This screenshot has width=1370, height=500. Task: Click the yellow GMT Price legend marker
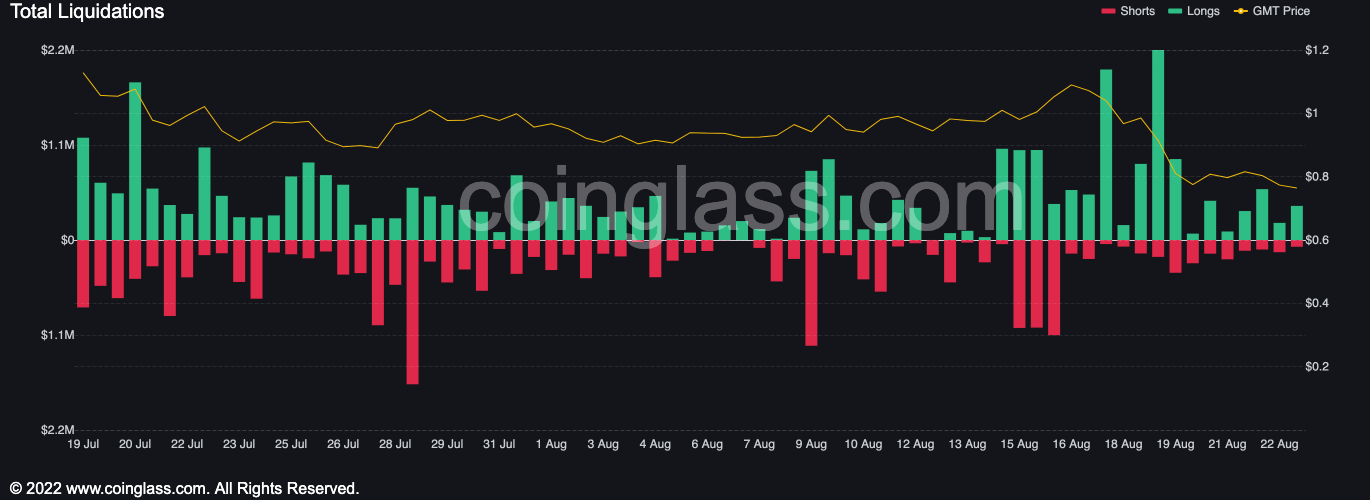point(1241,11)
